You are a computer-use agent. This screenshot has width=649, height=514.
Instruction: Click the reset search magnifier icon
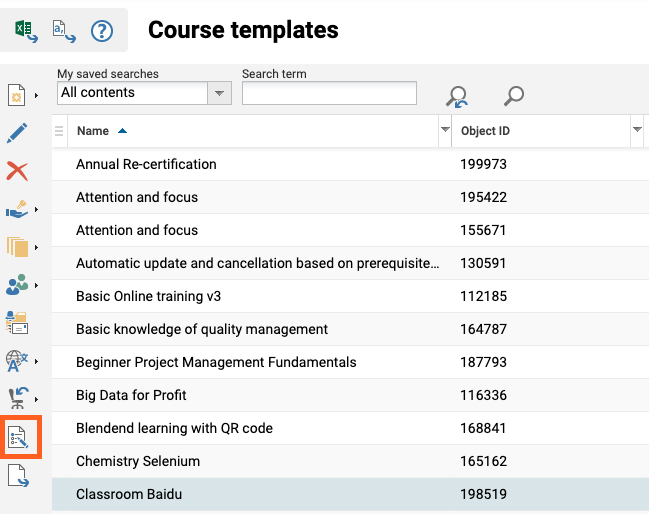point(457,96)
